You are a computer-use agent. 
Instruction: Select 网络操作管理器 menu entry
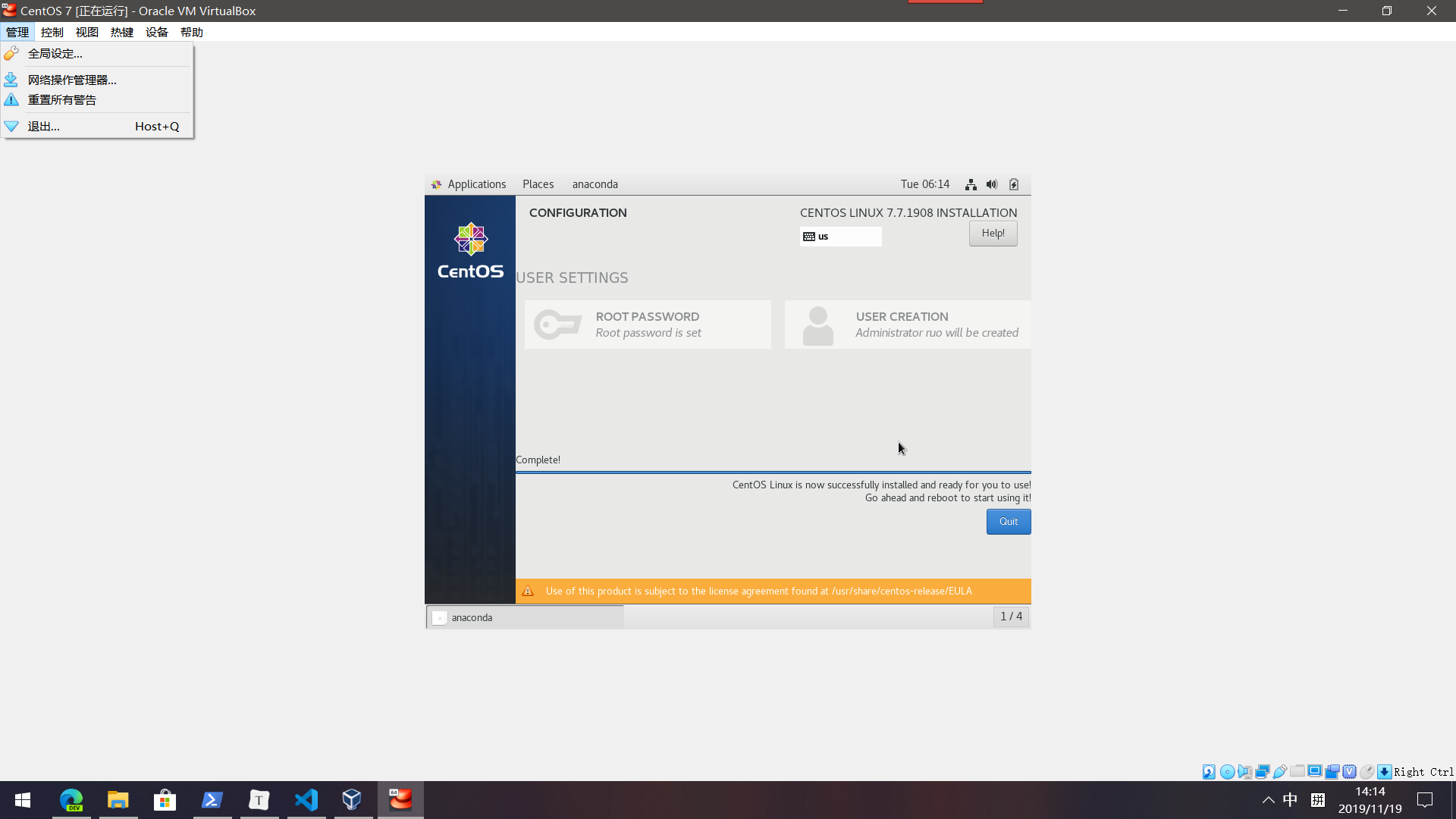[x=72, y=80]
